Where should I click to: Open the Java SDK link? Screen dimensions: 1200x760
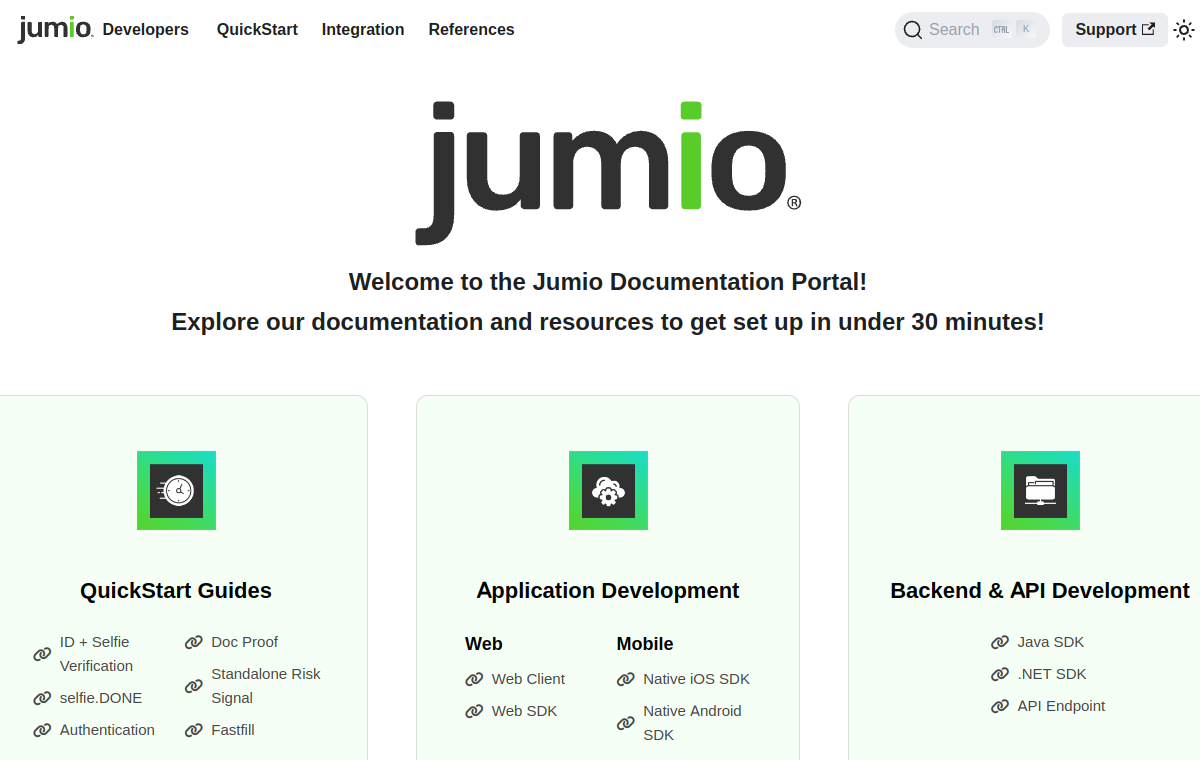(1051, 642)
